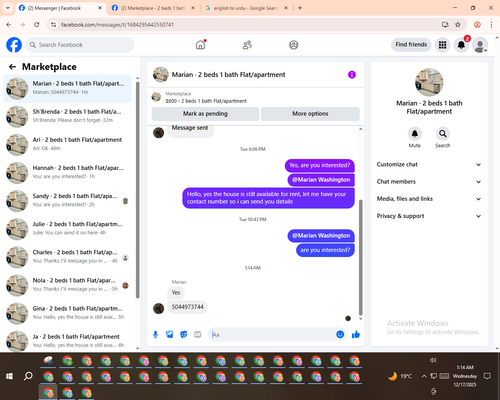The width and height of the screenshot is (500, 400).
Task: Focus the Search Facebook field
Action: [80, 45]
